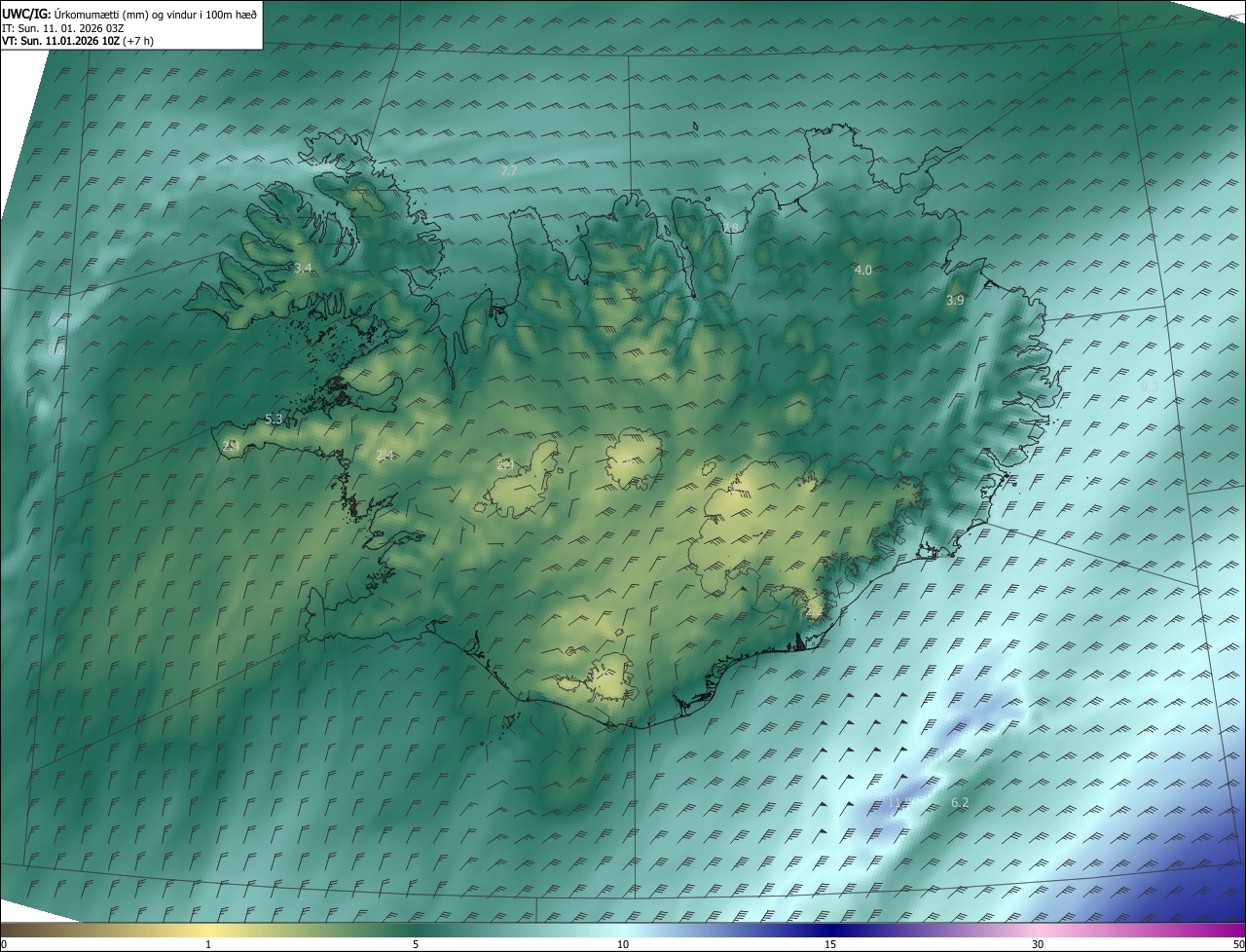The image size is (1246, 952).
Task: Click the 7.7 value label north of Iceland
Action: pos(508,171)
